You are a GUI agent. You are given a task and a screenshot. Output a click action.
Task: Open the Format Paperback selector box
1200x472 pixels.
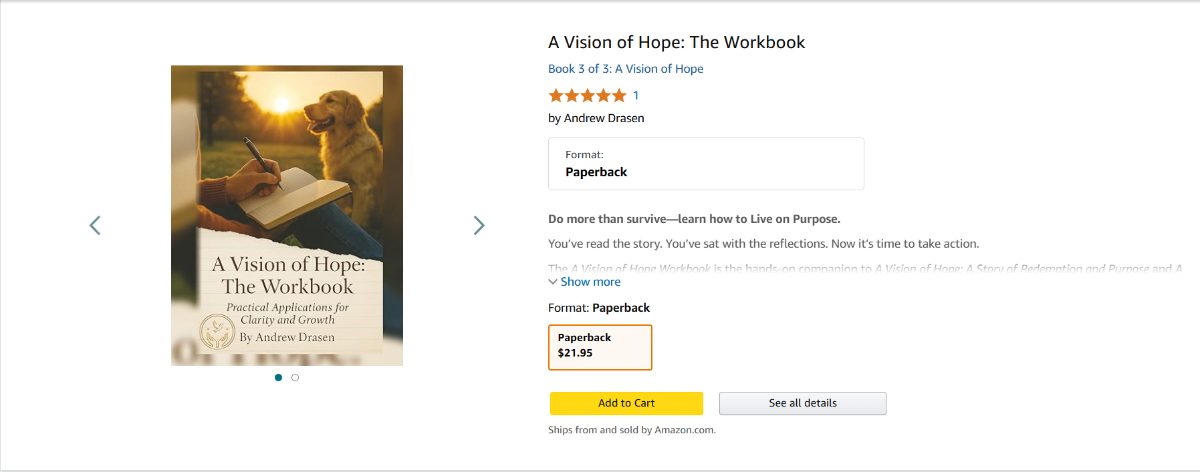click(x=705, y=163)
